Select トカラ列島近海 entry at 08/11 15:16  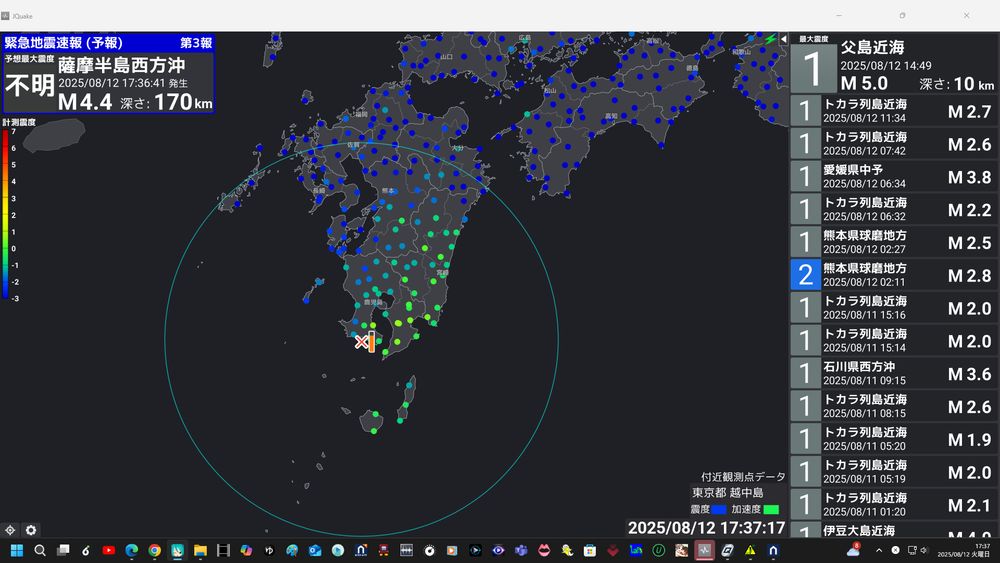(x=894, y=307)
